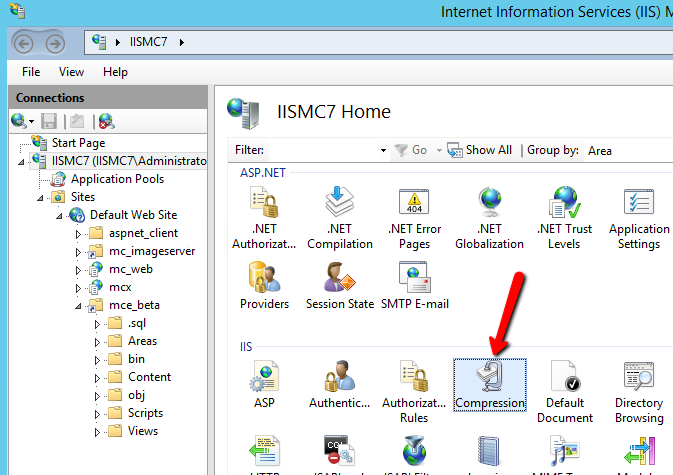
Task: Select the mce_beta tree item
Action: [134, 305]
